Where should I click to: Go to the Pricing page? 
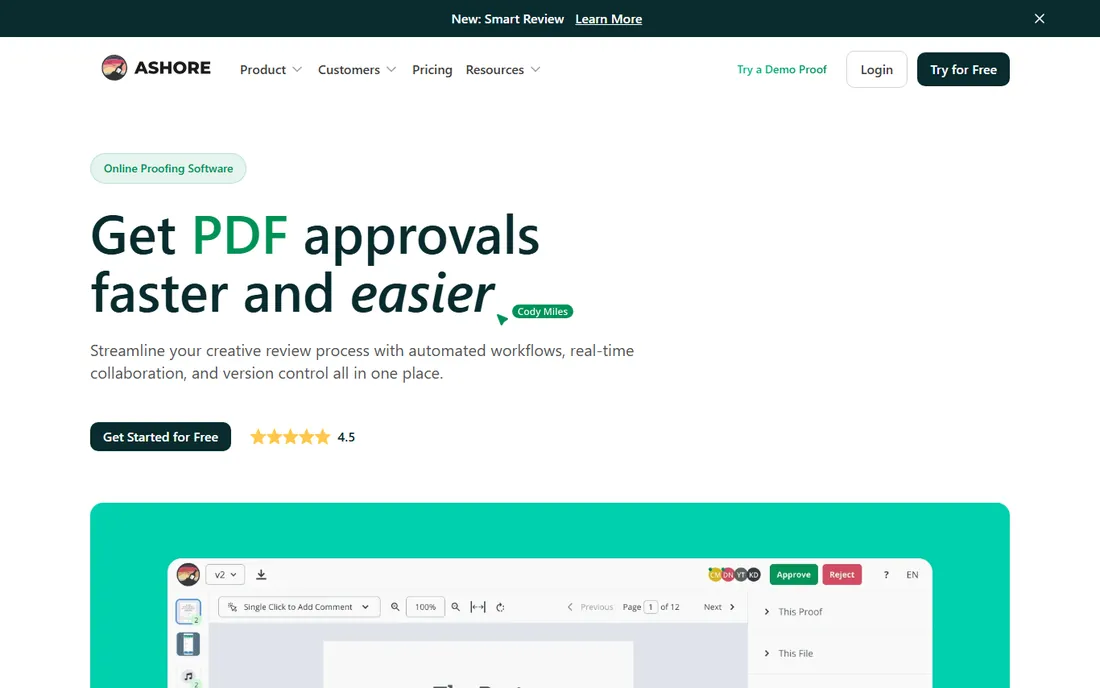432,69
